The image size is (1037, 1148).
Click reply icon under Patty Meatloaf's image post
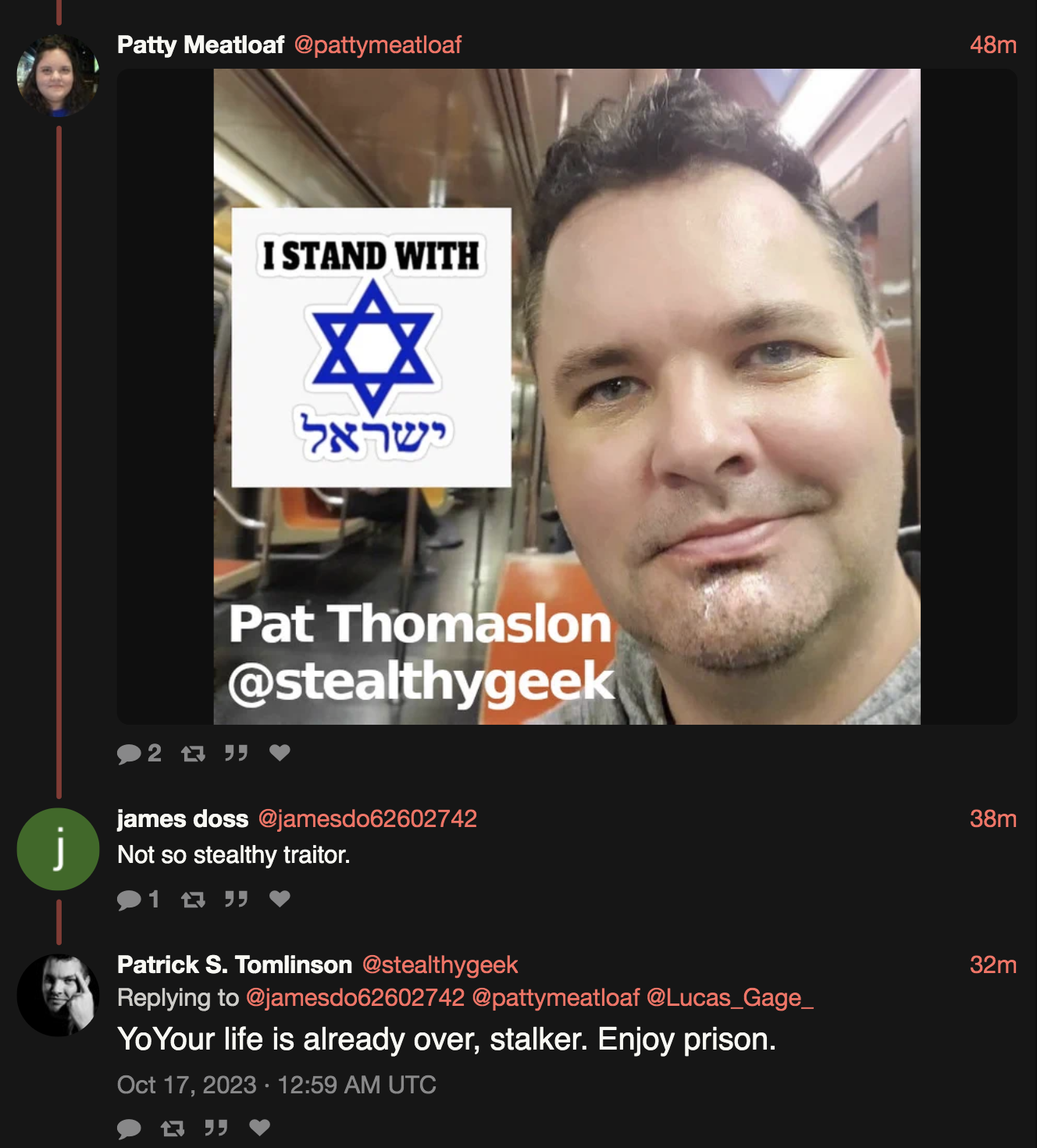coord(129,754)
